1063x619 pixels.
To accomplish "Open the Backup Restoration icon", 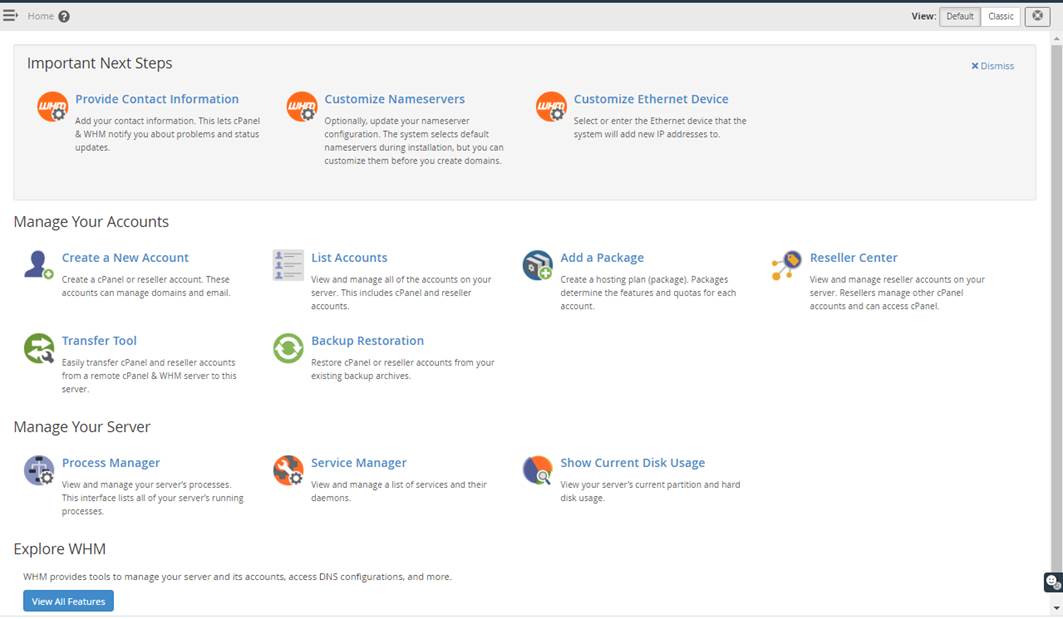I will 287,348.
